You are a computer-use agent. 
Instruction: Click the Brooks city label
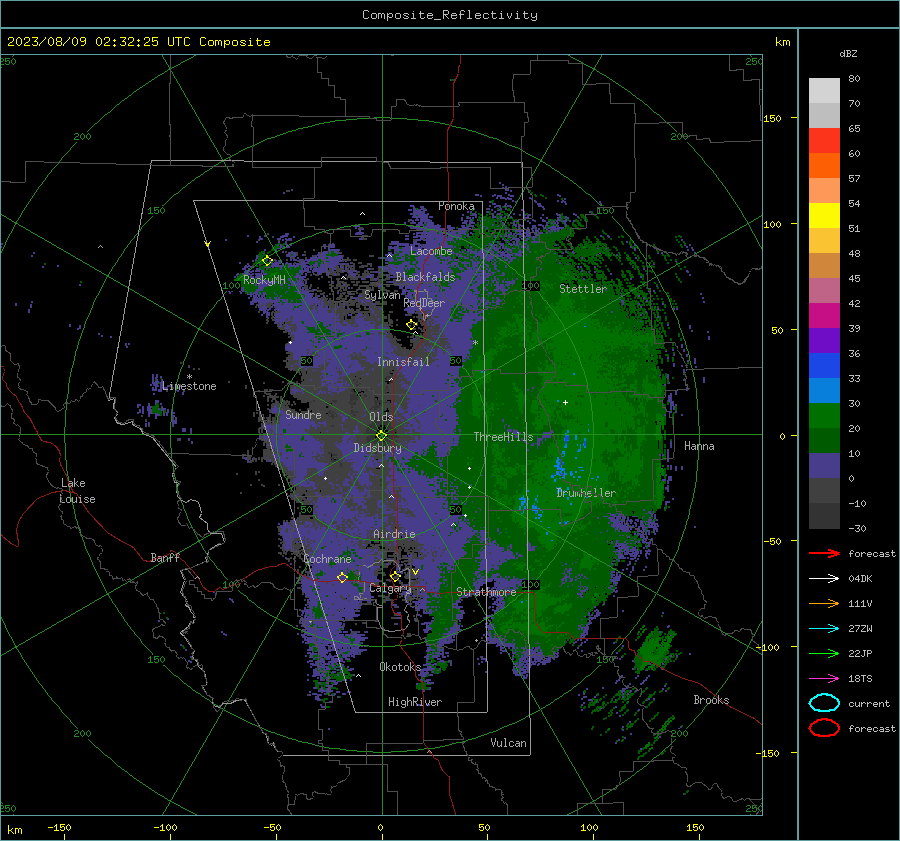[711, 700]
